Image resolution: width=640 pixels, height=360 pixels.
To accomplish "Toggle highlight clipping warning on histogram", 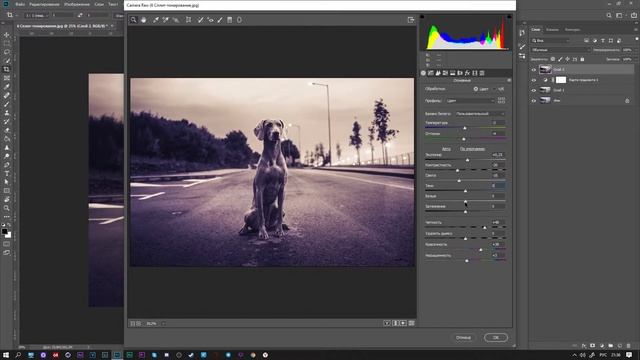I will (509, 16).
